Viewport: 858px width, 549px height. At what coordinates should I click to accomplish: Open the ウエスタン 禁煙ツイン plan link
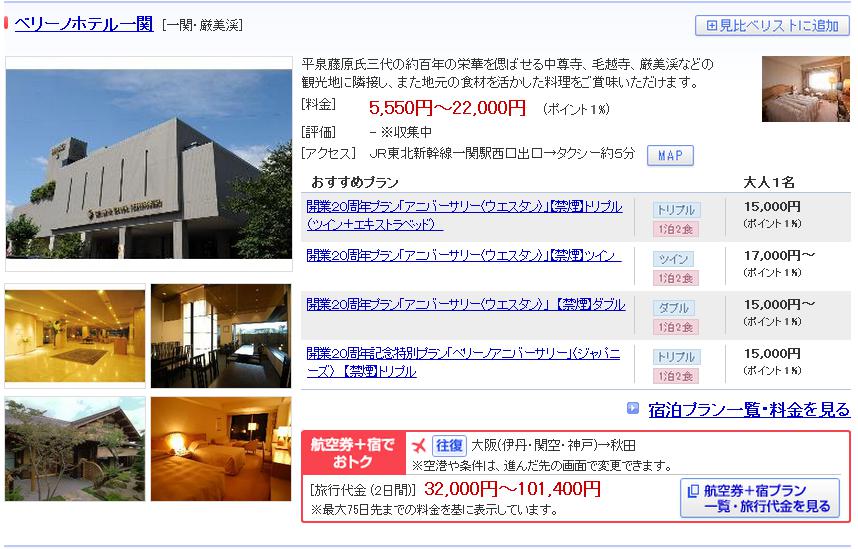point(463,255)
